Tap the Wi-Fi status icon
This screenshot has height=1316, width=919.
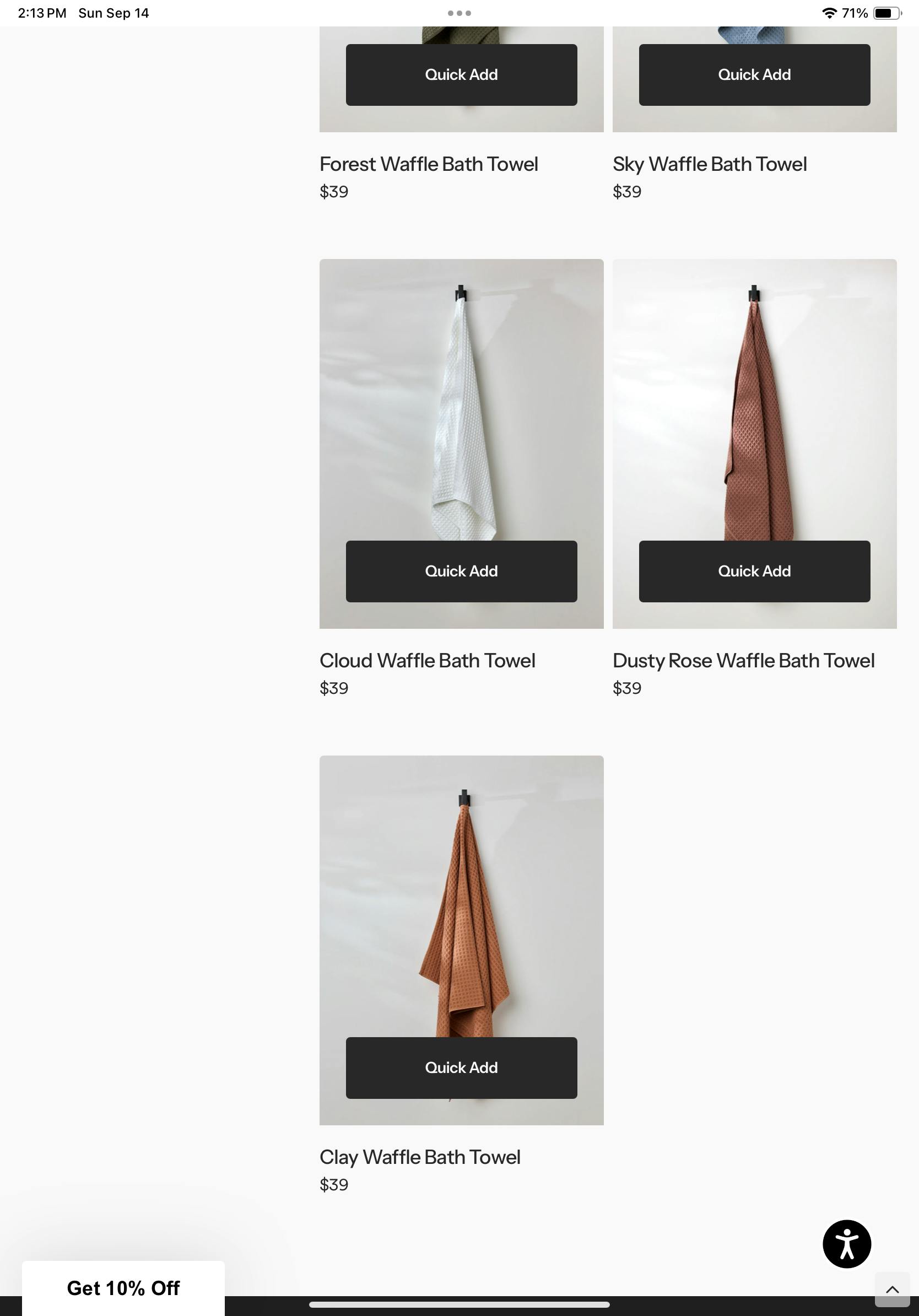829,13
